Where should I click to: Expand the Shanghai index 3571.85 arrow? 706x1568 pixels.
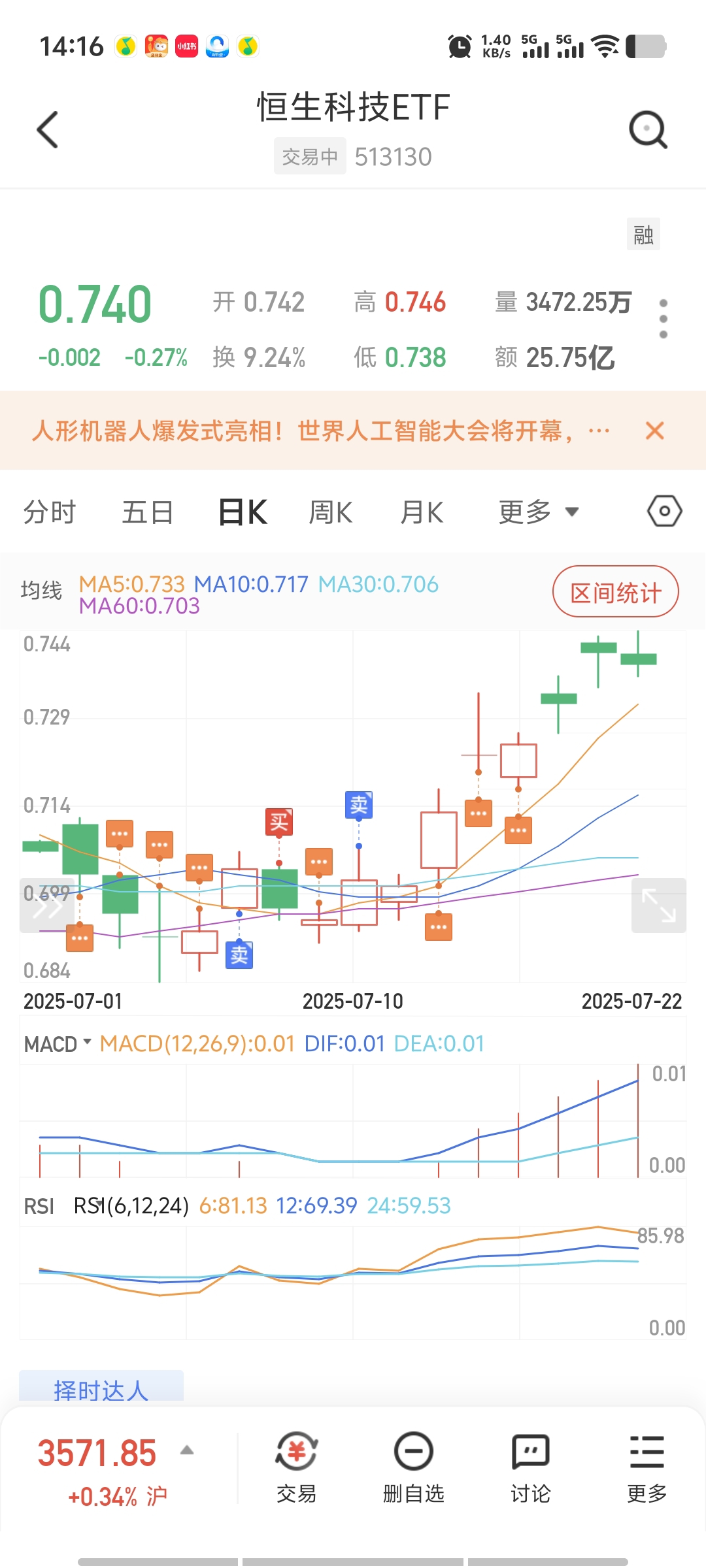tap(187, 1450)
